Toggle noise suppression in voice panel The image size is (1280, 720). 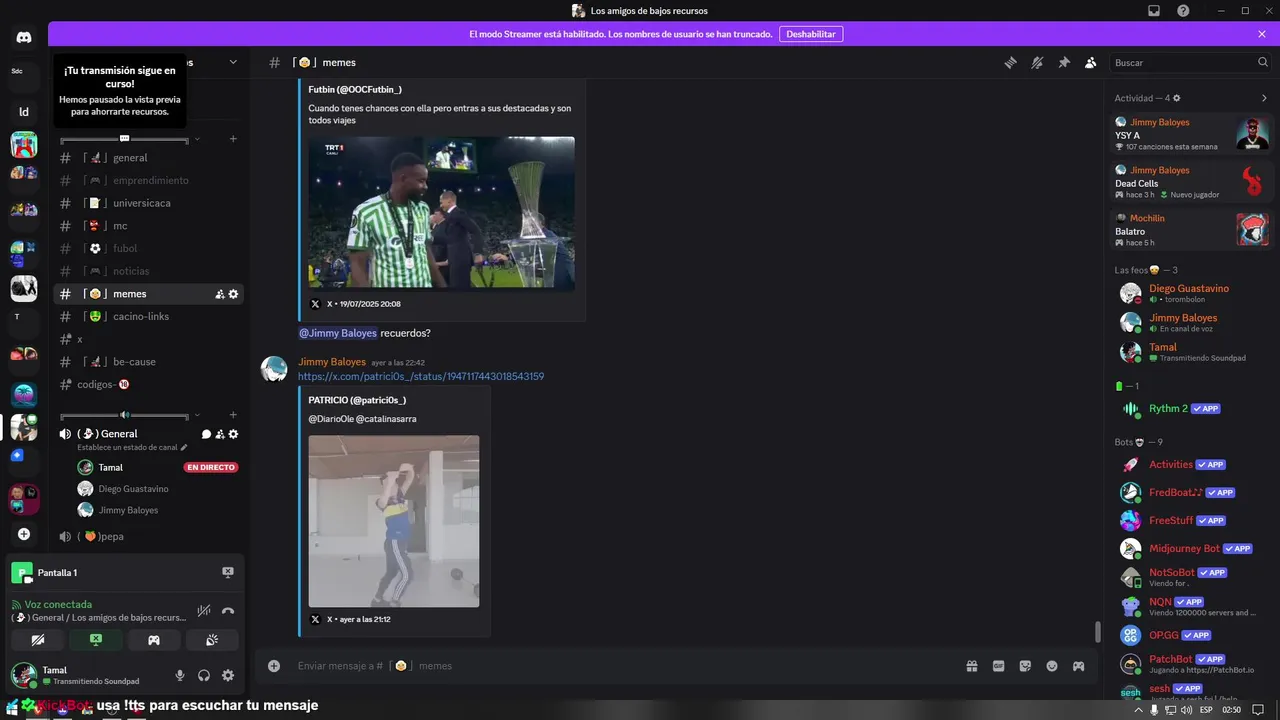(204, 611)
